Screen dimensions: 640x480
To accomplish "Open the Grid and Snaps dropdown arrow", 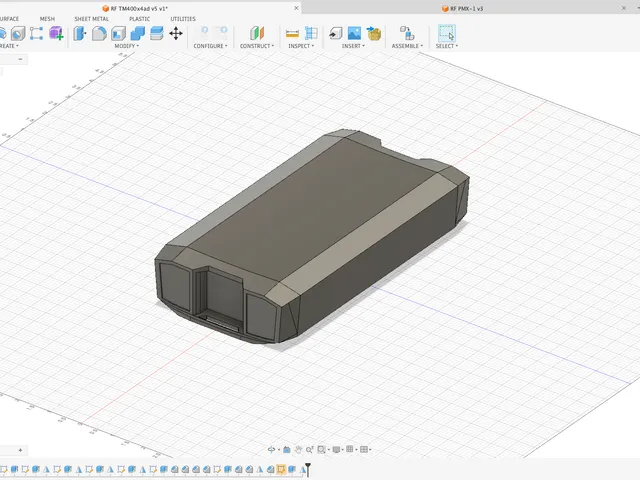I will point(356,450).
